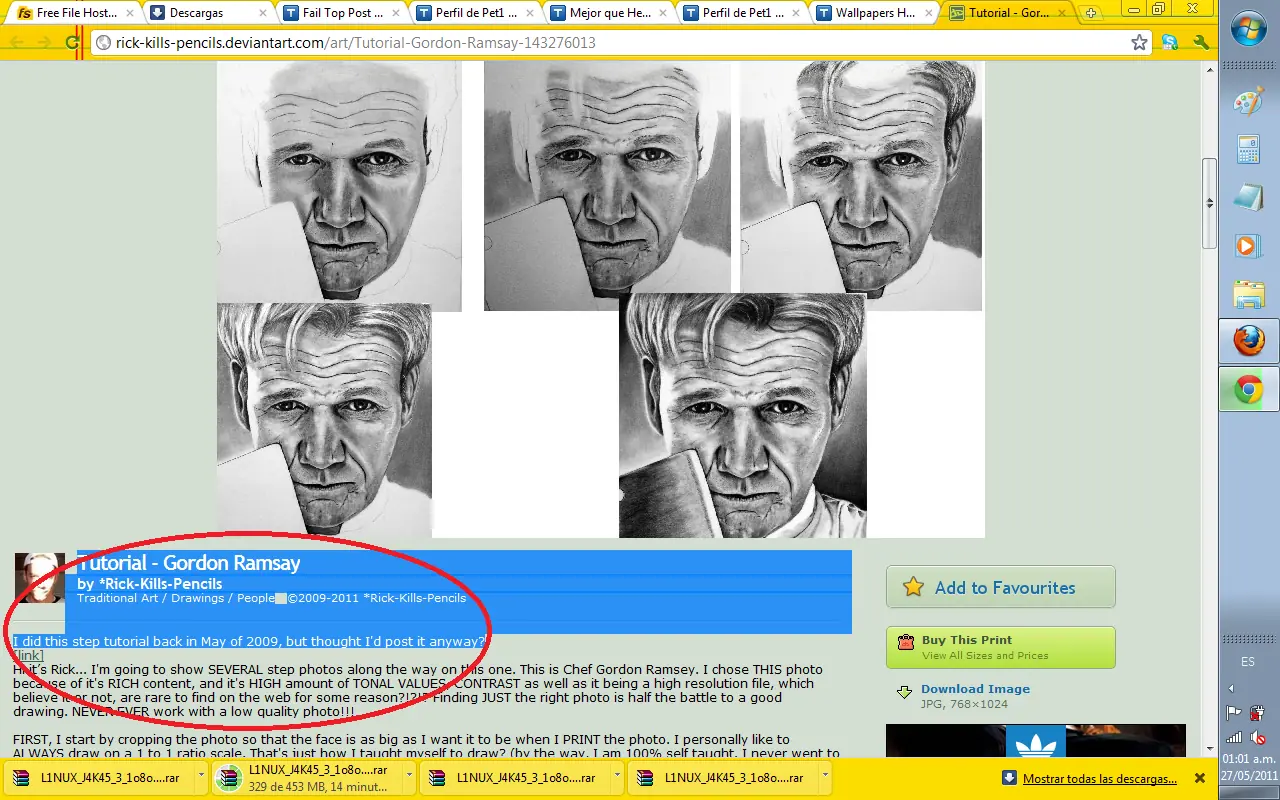The height and width of the screenshot is (800, 1280).
Task: Open the Notepad taskbar icon
Action: [1249, 198]
